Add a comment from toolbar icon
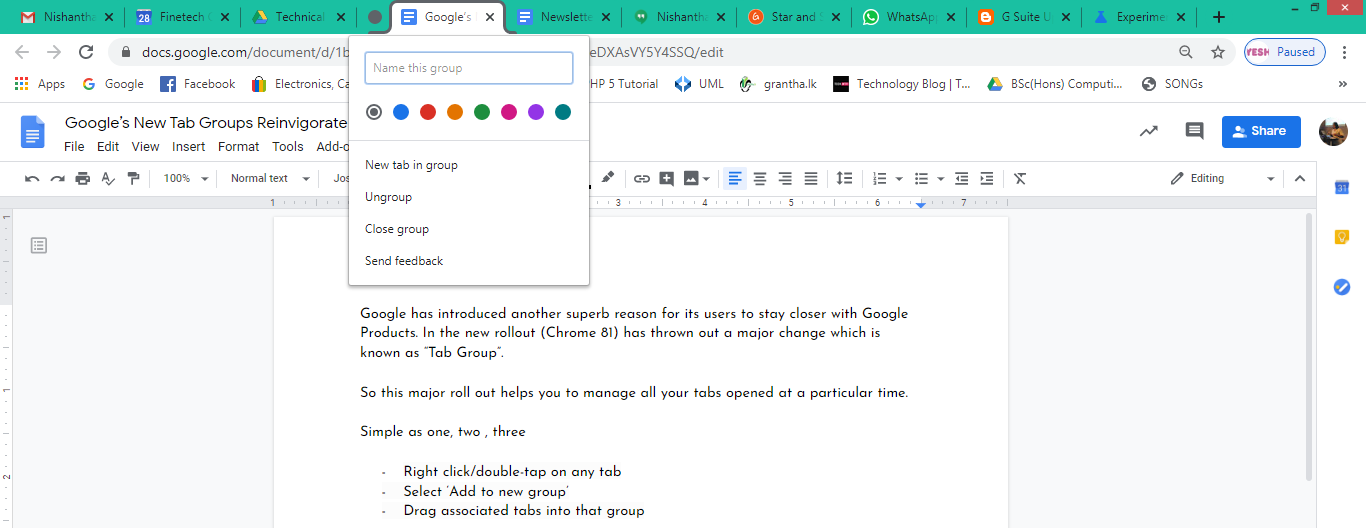The height and width of the screenshot is (528, 1366). point(666,179)
